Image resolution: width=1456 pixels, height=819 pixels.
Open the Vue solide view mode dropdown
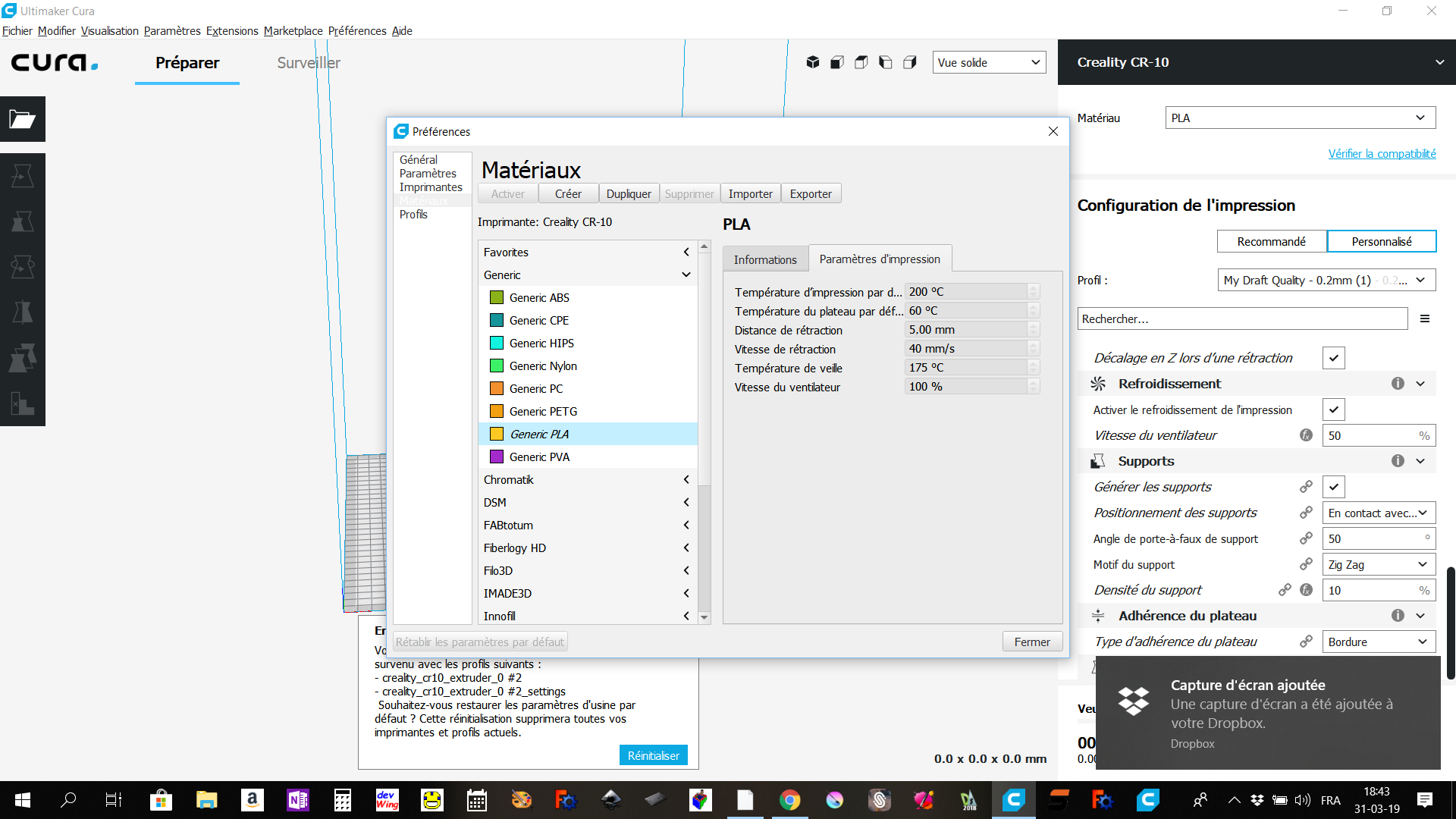click(989, 62)
